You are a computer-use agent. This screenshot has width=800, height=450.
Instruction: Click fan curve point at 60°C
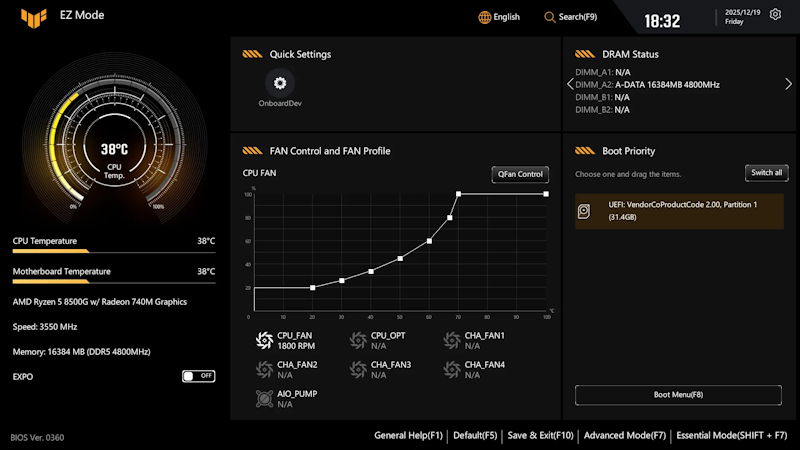click(x=429, y=241)
